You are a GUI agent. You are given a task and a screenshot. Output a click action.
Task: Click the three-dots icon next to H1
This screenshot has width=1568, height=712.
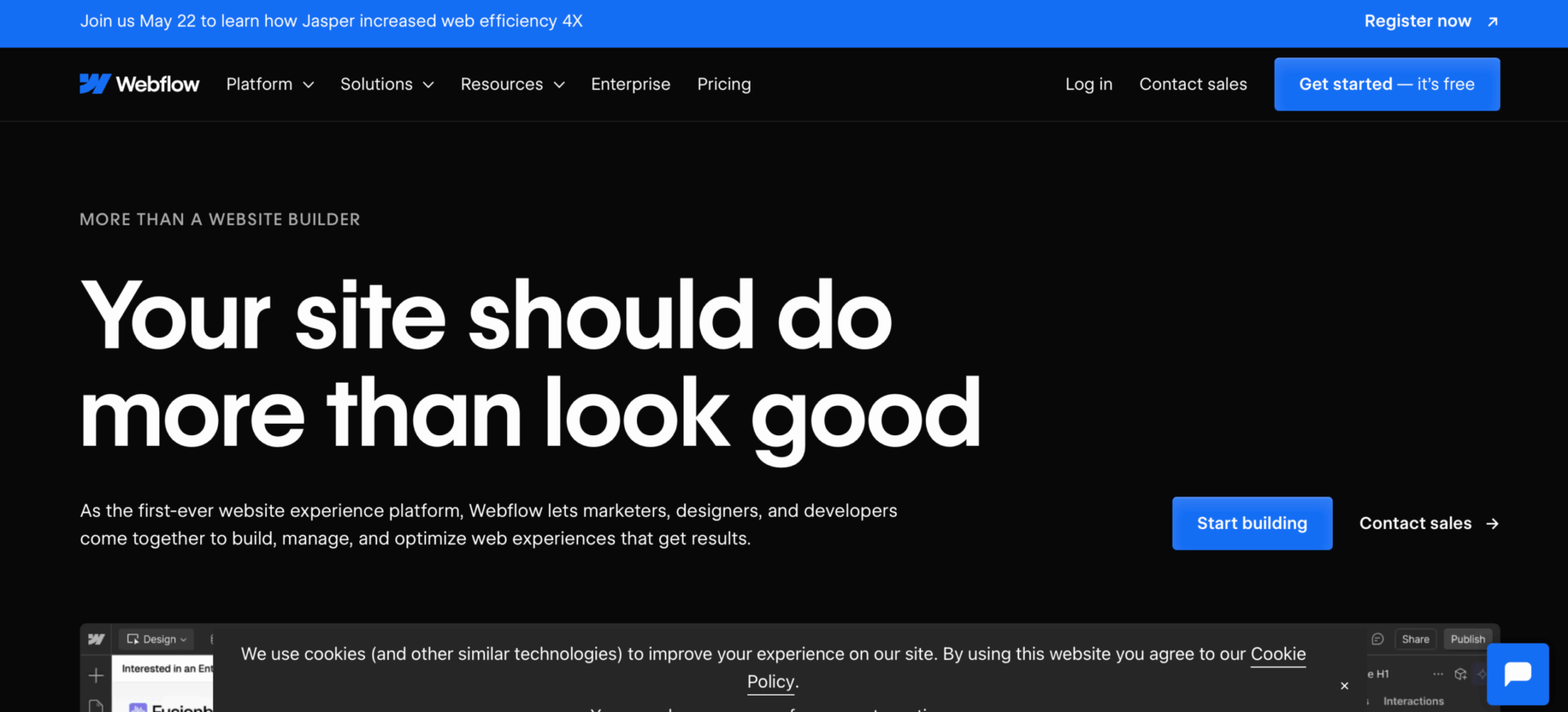1438,674
